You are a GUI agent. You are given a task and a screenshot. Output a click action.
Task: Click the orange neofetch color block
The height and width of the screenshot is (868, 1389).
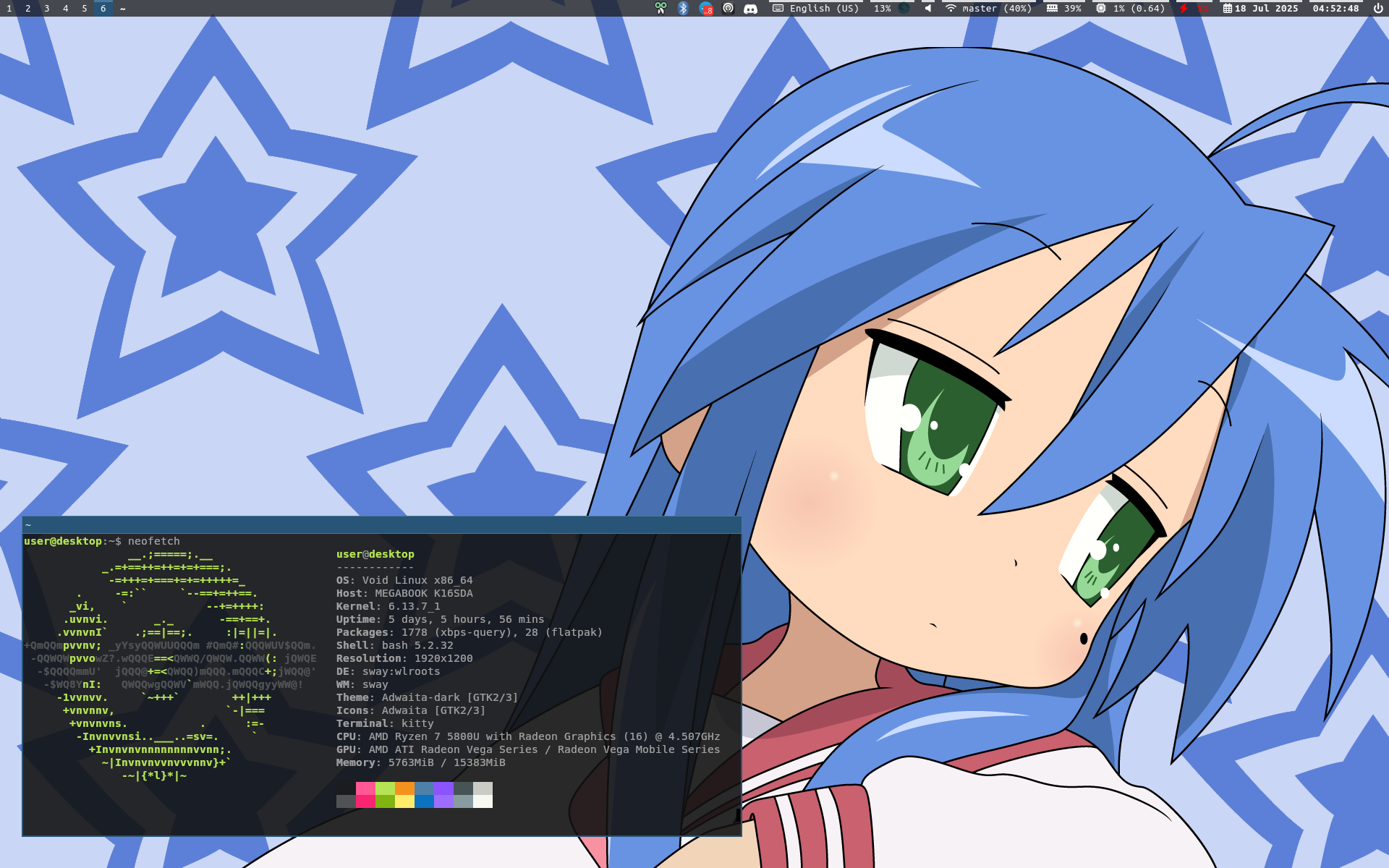point(404,788)
